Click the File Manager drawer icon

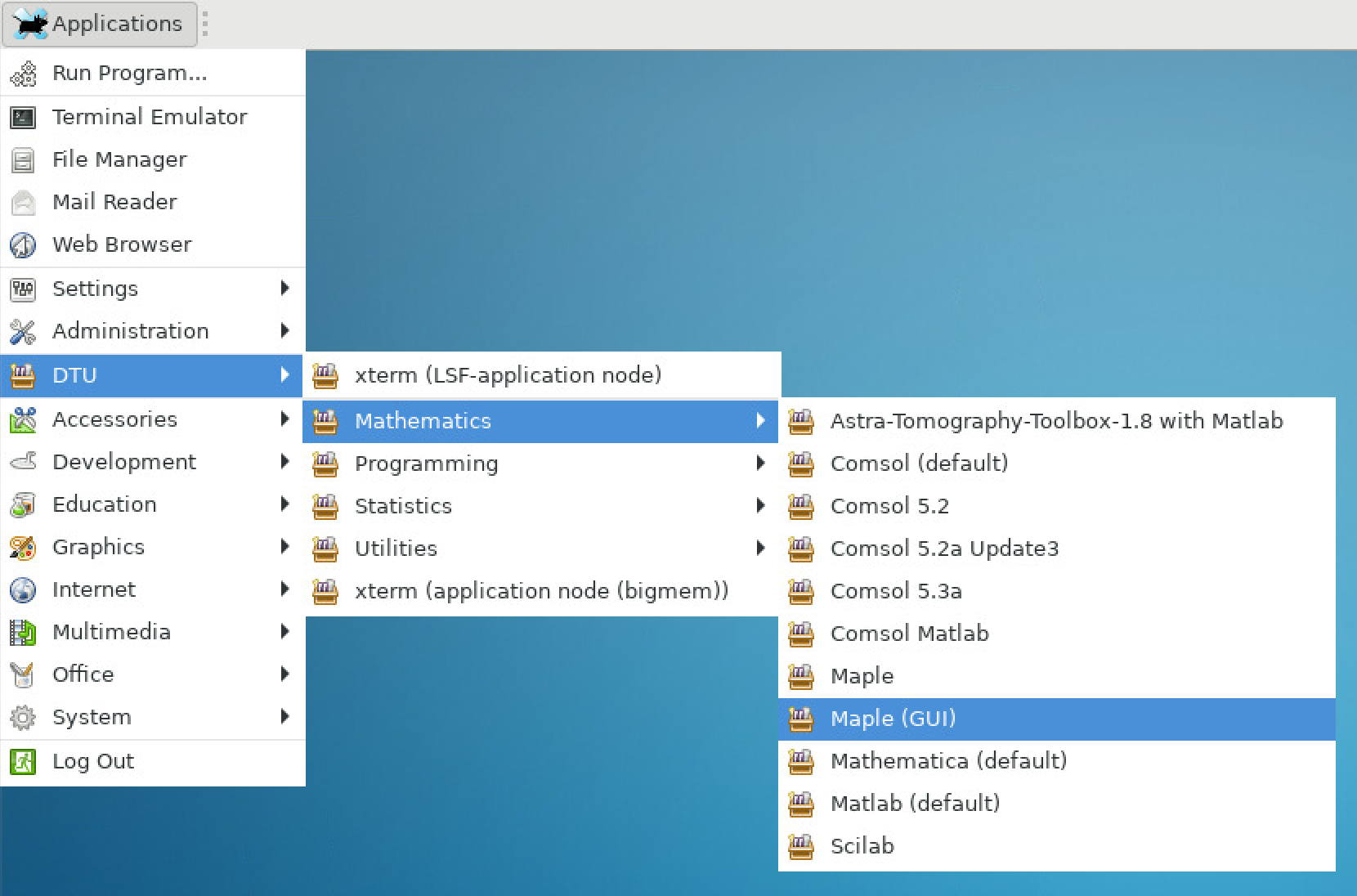coord(23,160)
